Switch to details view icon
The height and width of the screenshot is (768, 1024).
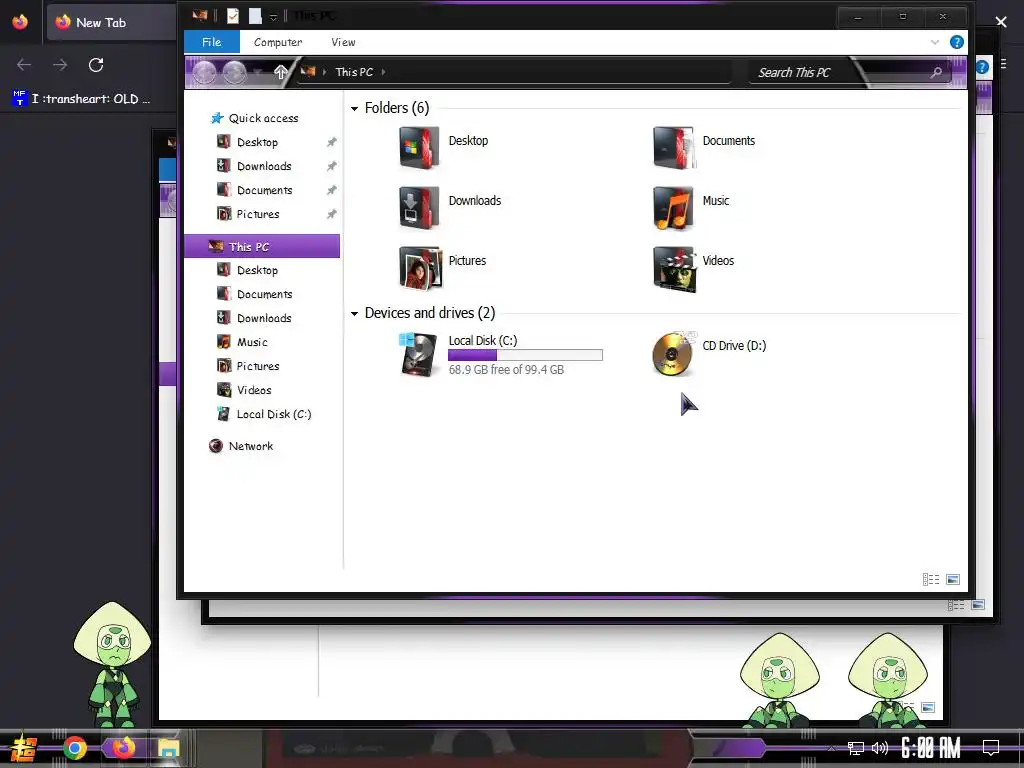931,579
